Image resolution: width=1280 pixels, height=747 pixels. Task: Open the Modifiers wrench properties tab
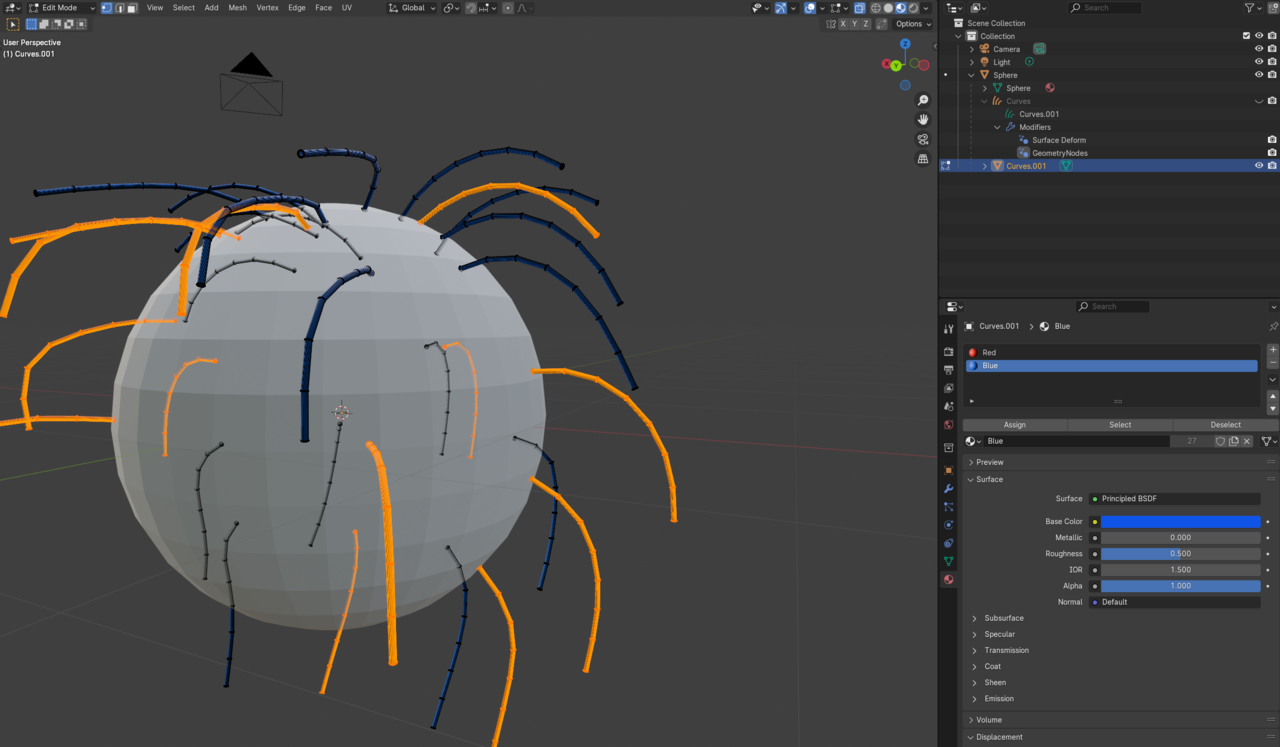pos(948,489)
